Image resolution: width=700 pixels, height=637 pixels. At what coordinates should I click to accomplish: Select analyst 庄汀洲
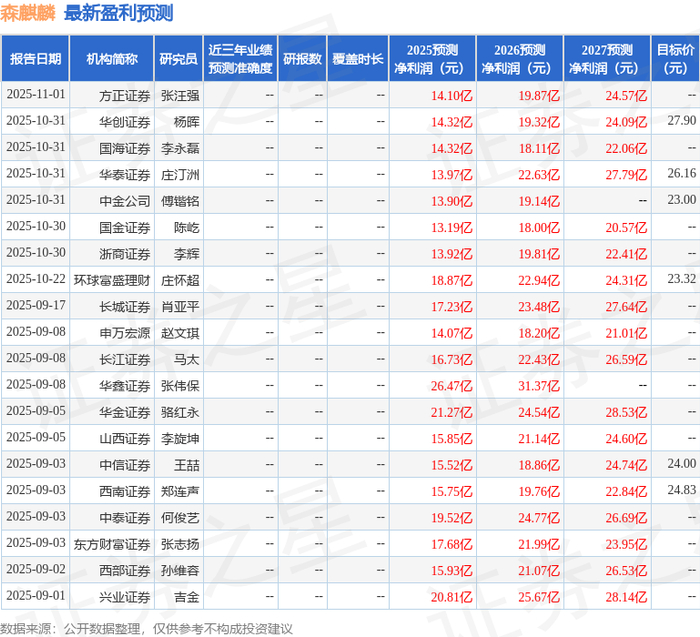point(180,175)
